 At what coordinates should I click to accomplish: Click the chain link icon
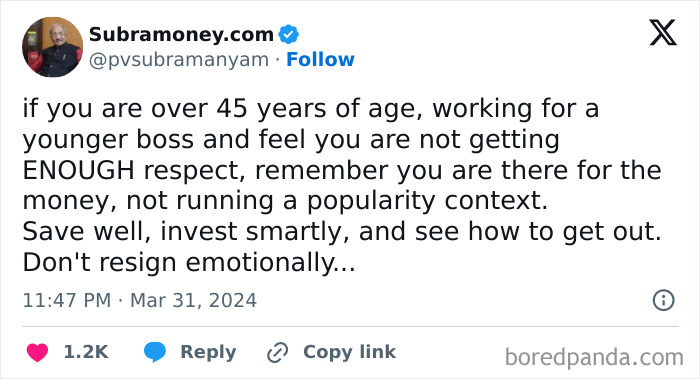click(x=277, y=353)
